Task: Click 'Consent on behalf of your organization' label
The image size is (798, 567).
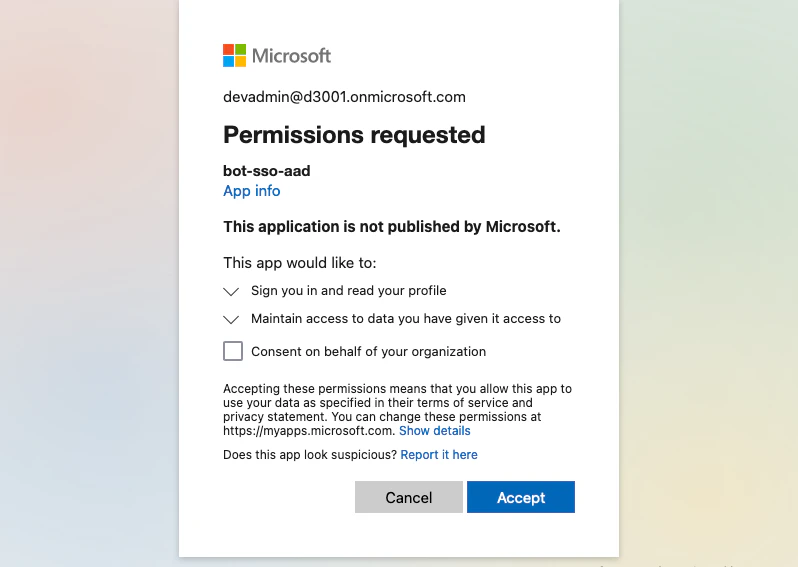Action: point(368,352)
